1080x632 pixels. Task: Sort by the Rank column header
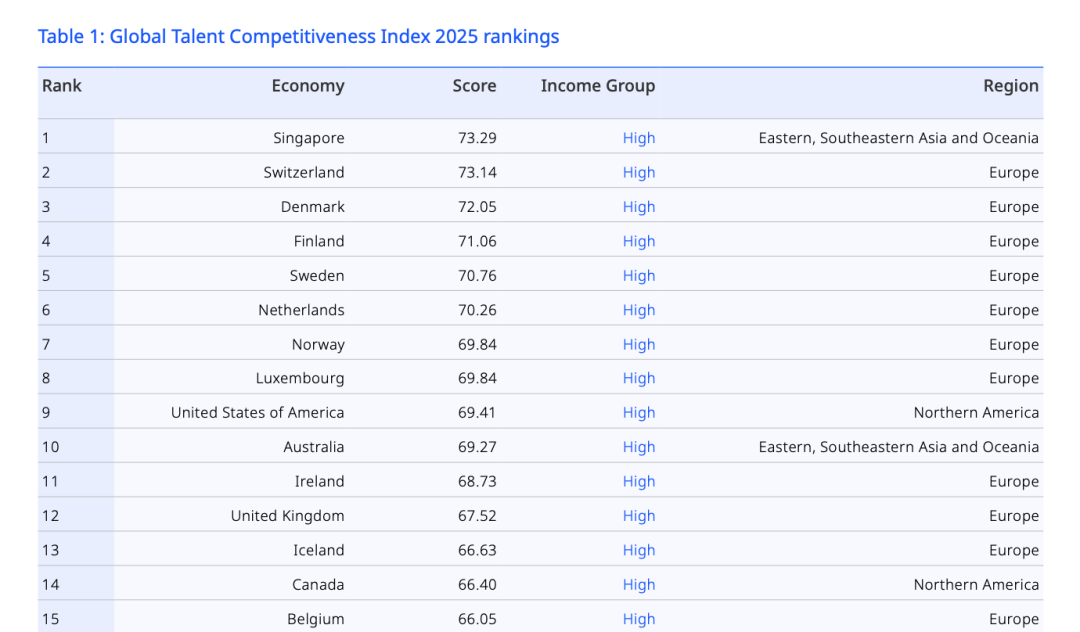click(61, 86)
